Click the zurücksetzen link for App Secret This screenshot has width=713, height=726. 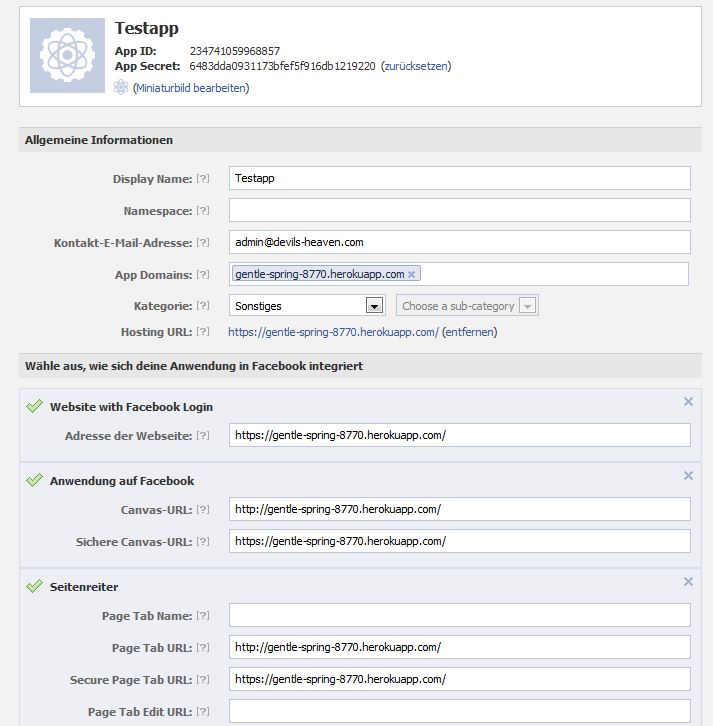416,66
